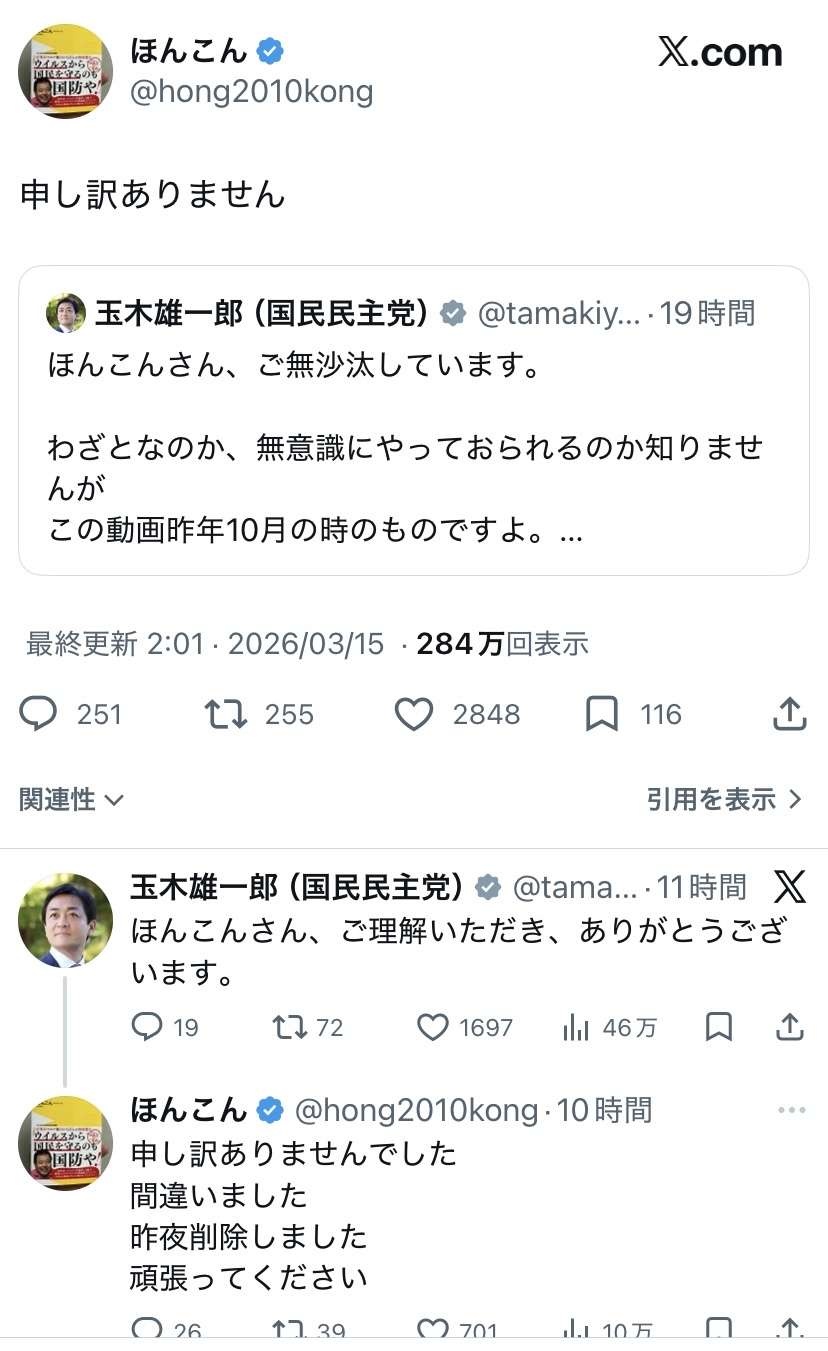Bookmark the main post with 116 saves
Image resolution: width=828 pixels, height=1351 pixels.
click(602, 714)
